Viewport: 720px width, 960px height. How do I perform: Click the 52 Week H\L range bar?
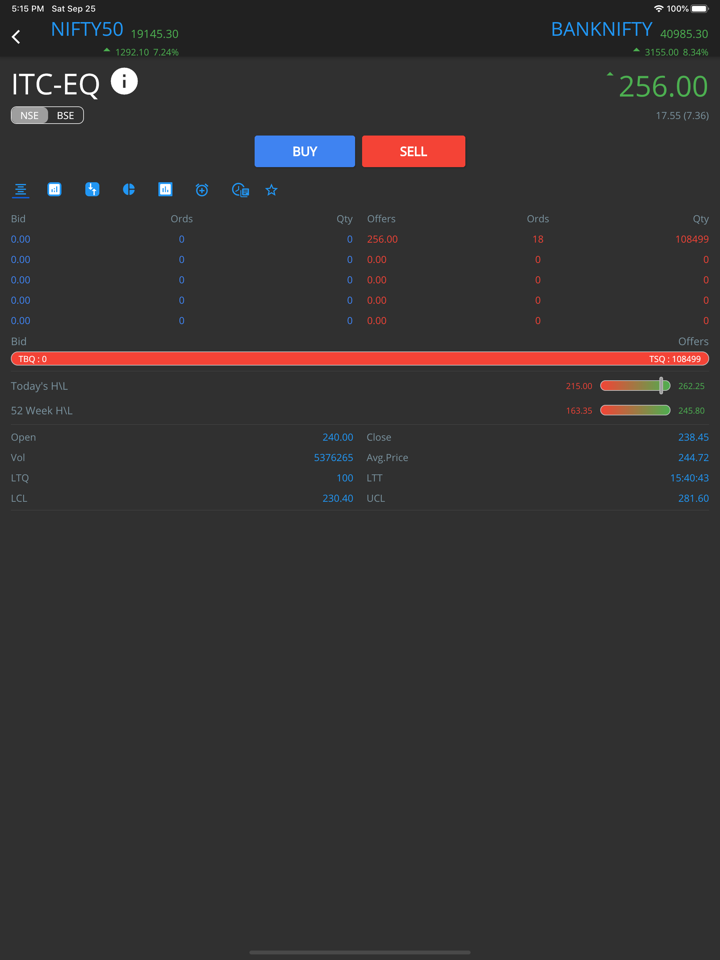coord(635,410)
